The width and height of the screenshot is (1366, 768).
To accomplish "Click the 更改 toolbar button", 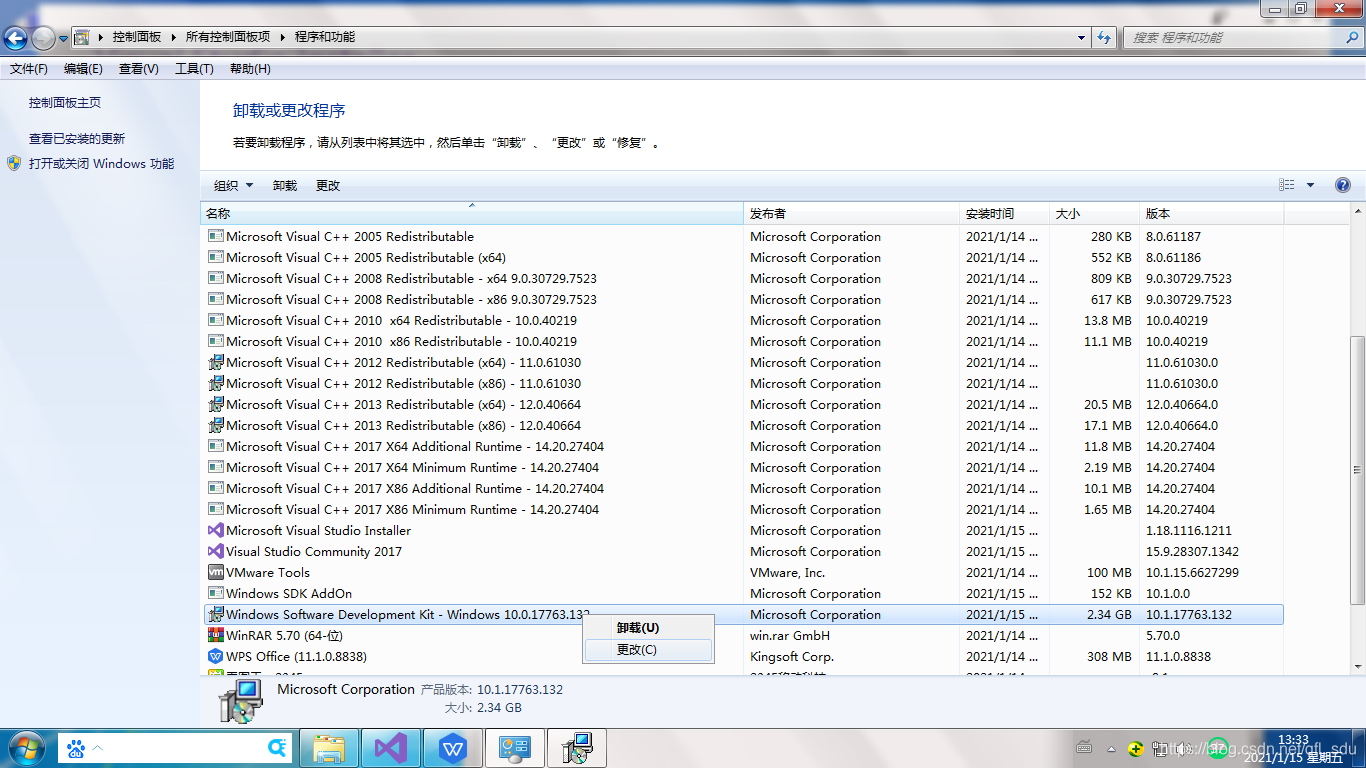I will tap(328, 185).
